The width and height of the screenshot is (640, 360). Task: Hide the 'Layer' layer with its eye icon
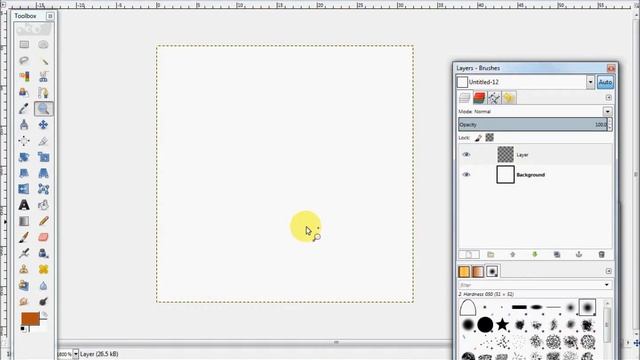point(466,155)
